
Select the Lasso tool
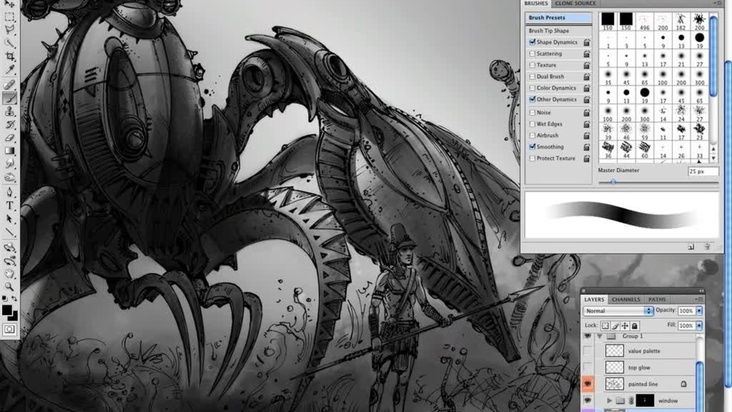pos(9,30)
